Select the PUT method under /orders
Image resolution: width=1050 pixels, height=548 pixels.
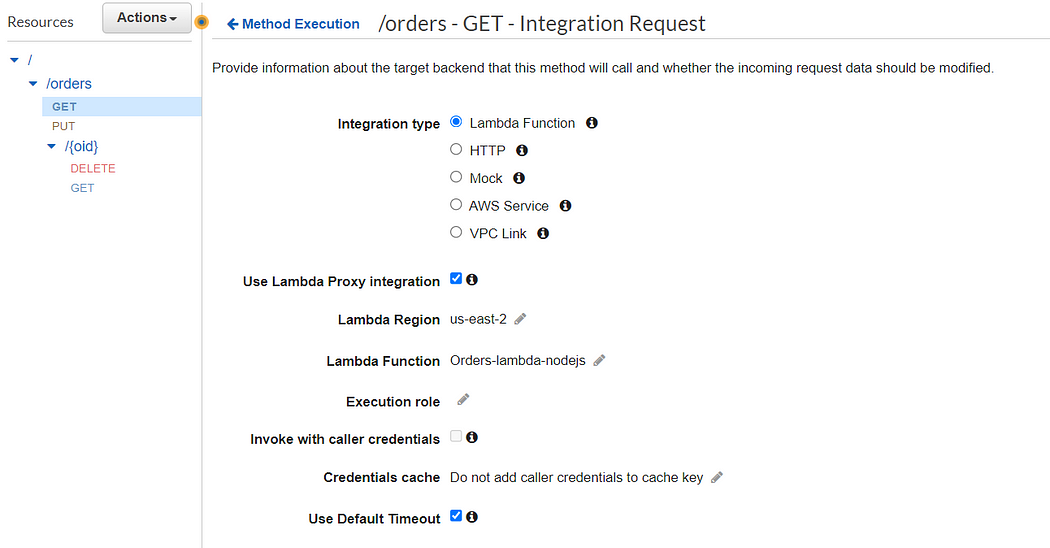pos(64,126)
